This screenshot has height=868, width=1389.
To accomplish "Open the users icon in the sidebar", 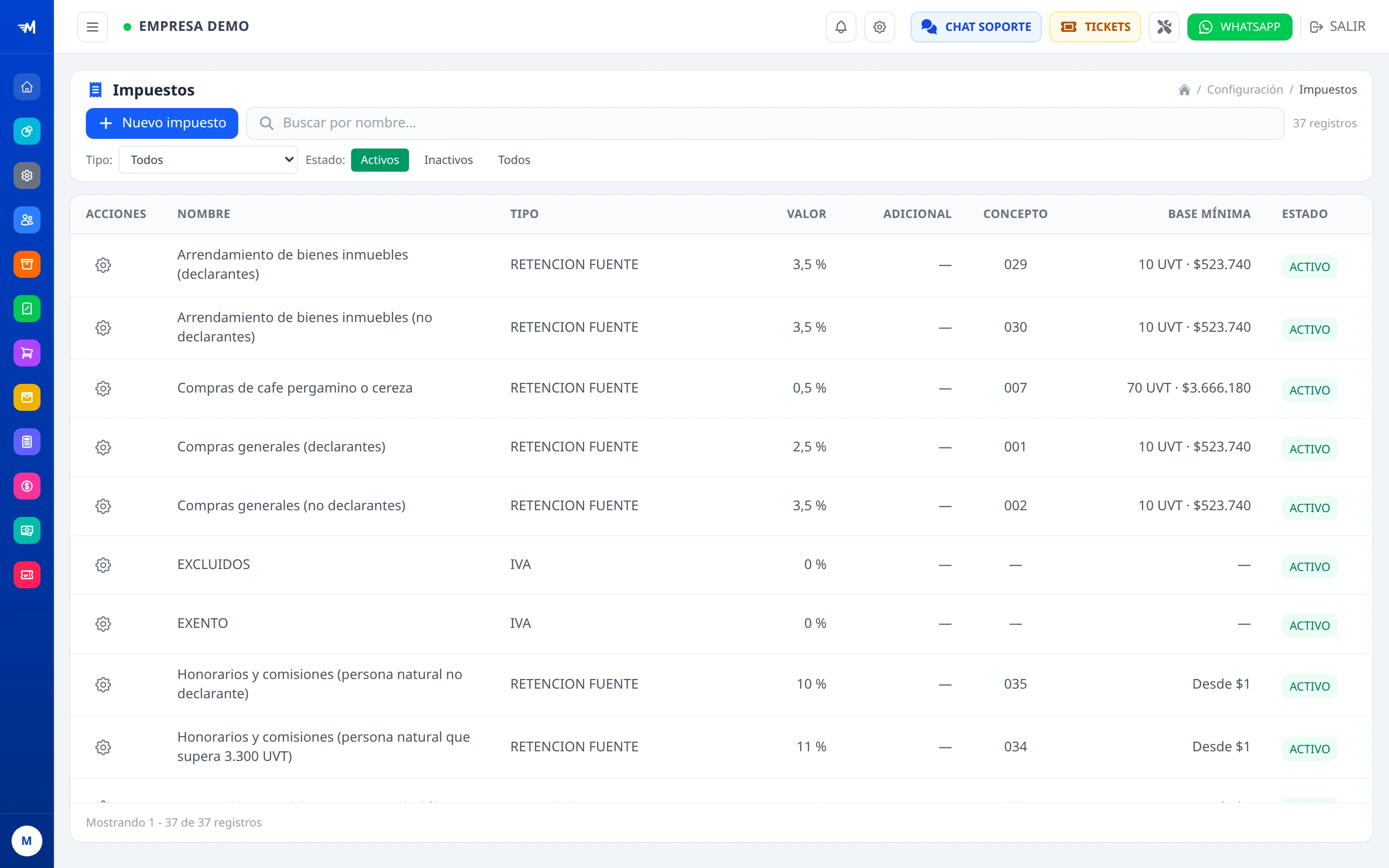I will [x=27, y=220].
